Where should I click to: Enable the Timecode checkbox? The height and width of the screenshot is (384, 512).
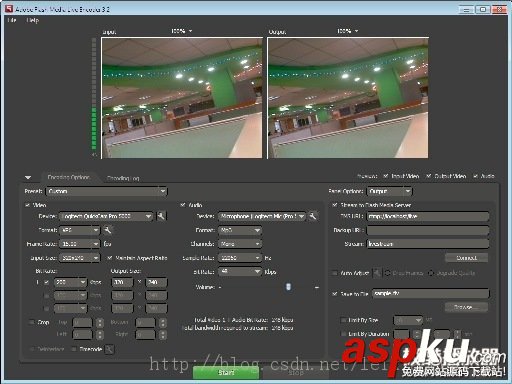pyautogui.click(x=74, y=349)
